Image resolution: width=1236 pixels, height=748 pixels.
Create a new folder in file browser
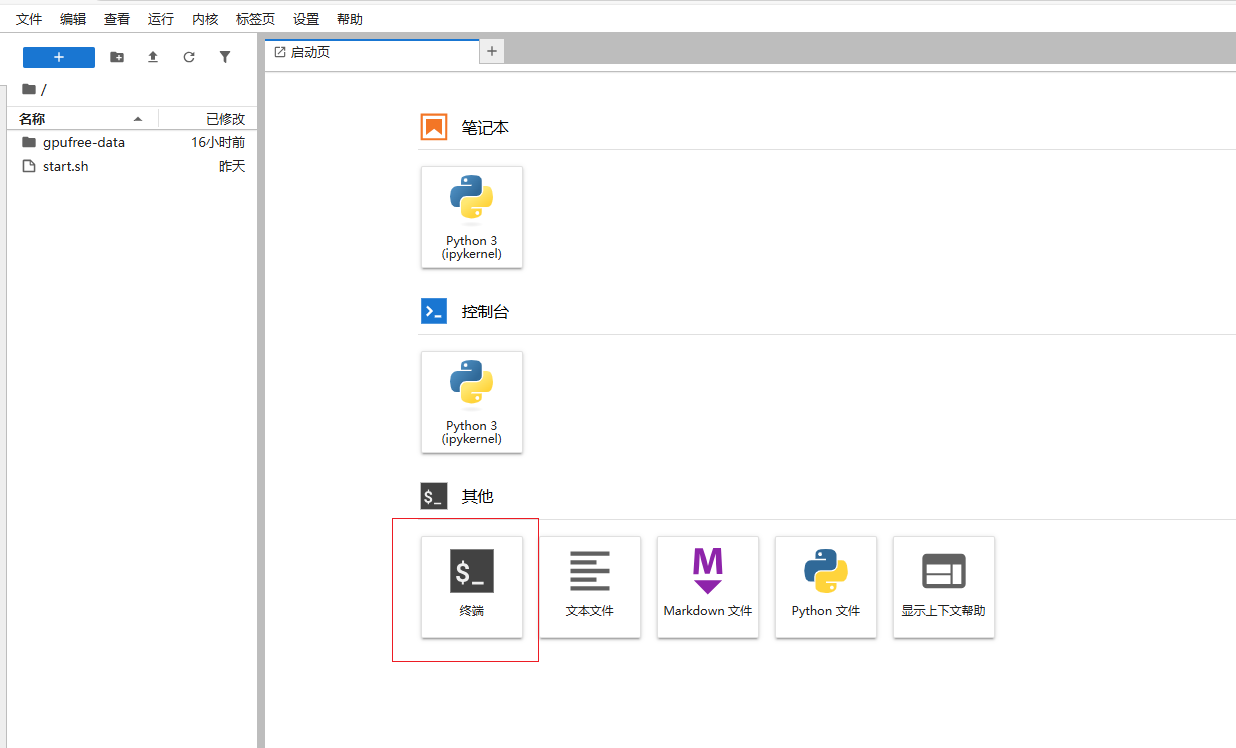tap(117, 57)
